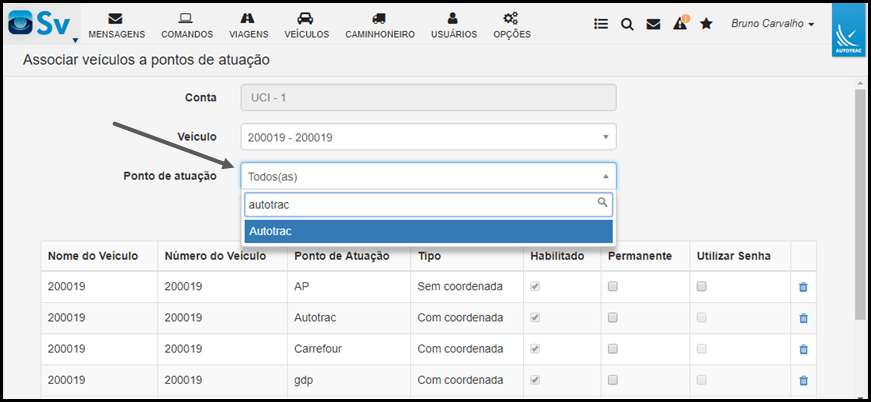Open the envelope inbox icon beside search

pyautogui.click(x=653, y=24)
